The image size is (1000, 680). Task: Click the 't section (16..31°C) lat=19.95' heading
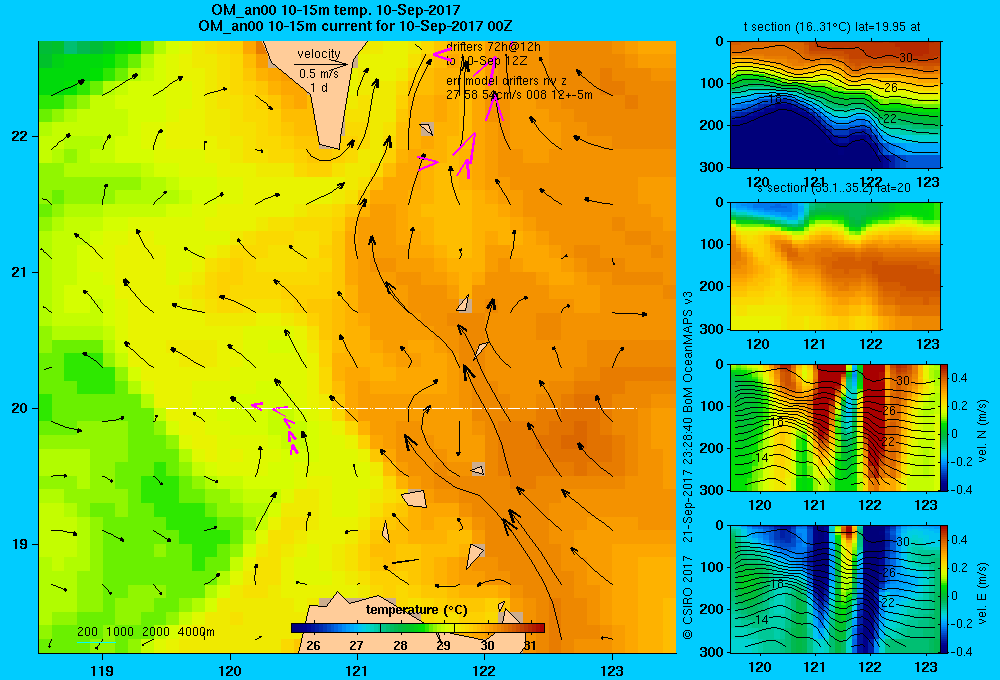click(832, 27)
